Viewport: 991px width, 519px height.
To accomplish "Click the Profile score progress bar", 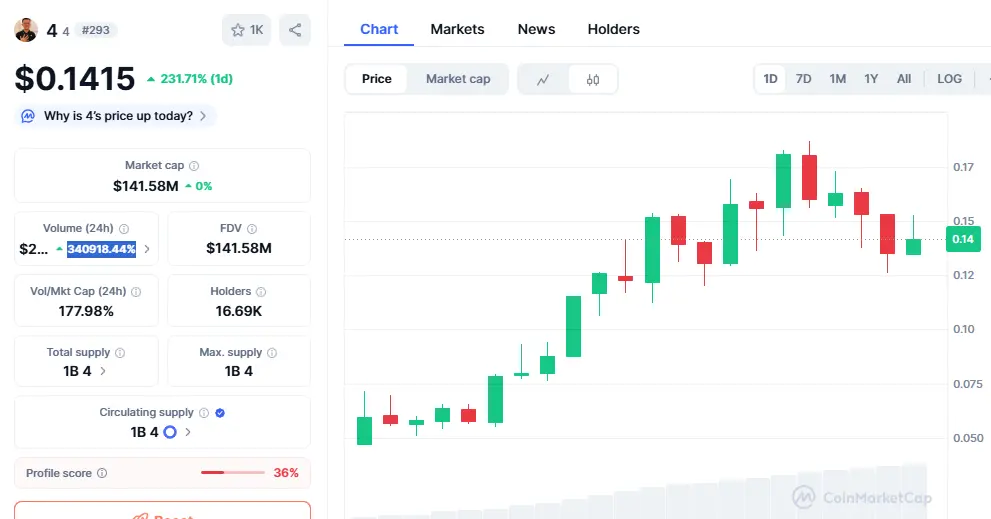I will click(x=233, y=473).
